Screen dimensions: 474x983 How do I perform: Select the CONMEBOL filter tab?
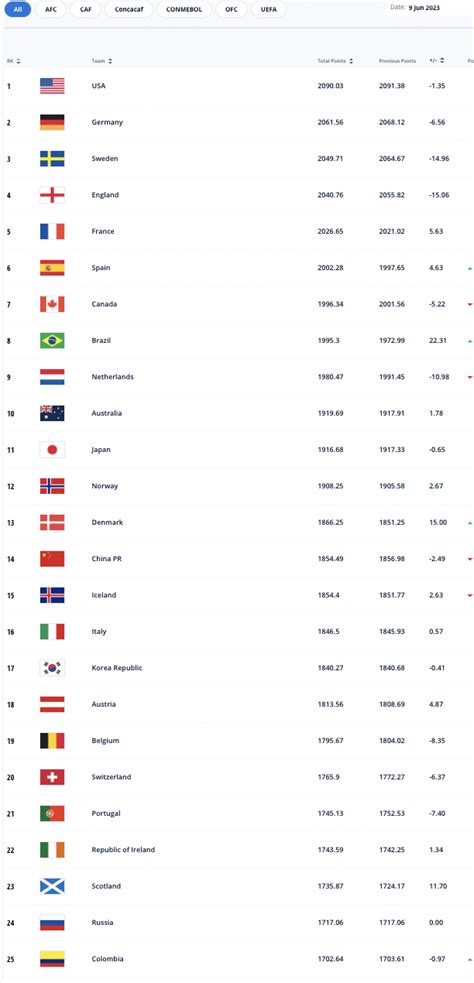184,10
